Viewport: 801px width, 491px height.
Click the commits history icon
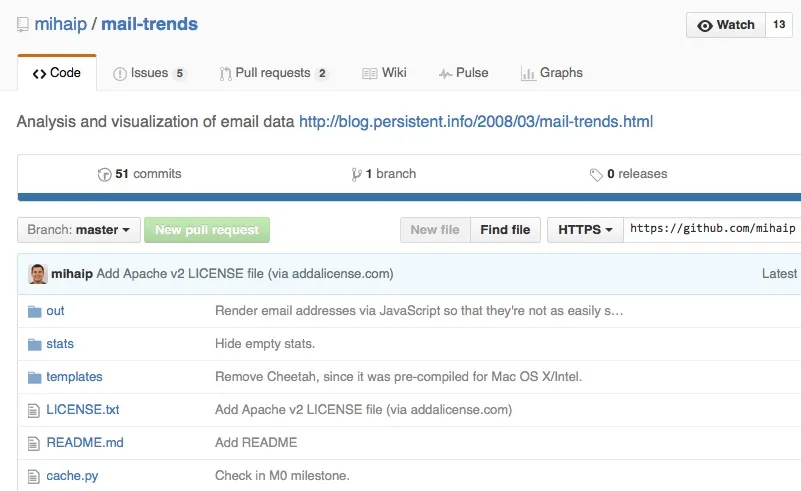pyautogui.click(x=104, y=174)
